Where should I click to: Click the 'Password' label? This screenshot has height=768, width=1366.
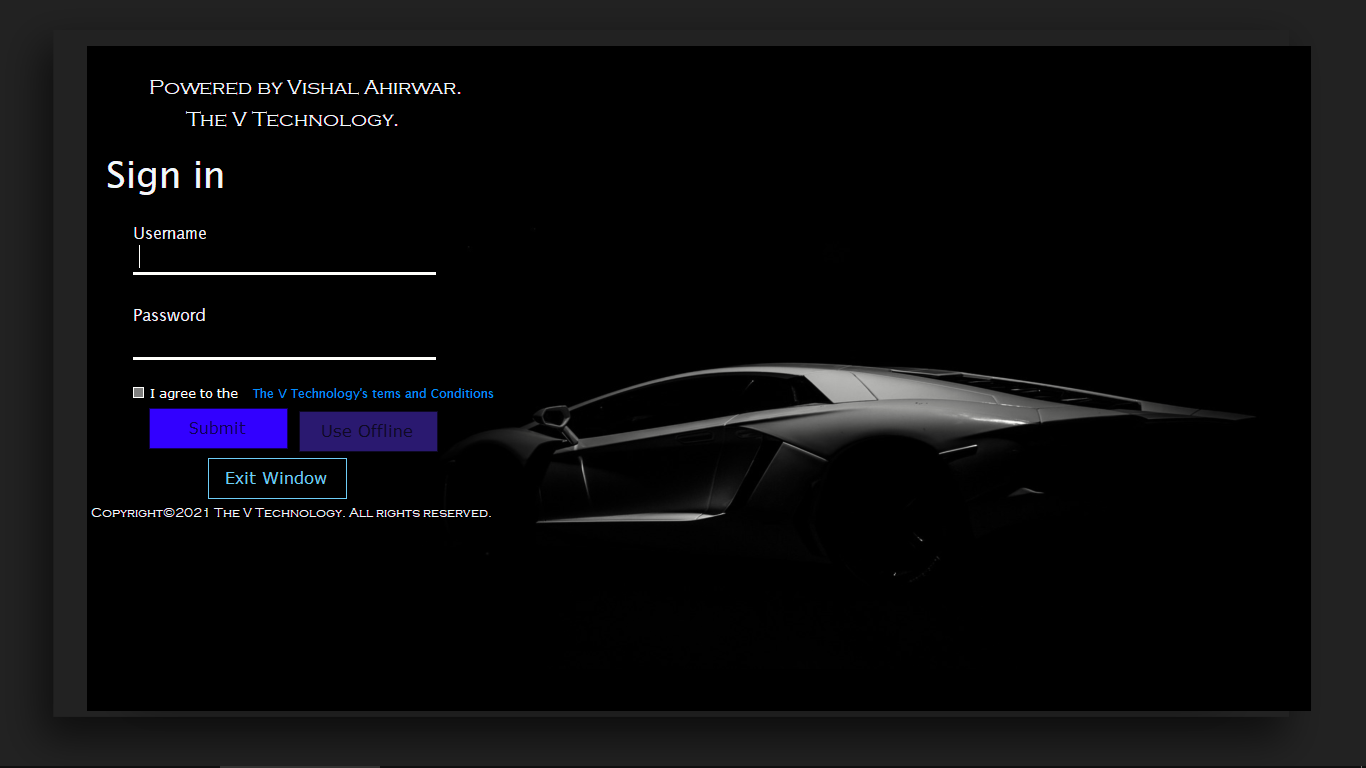click(169, 315)
